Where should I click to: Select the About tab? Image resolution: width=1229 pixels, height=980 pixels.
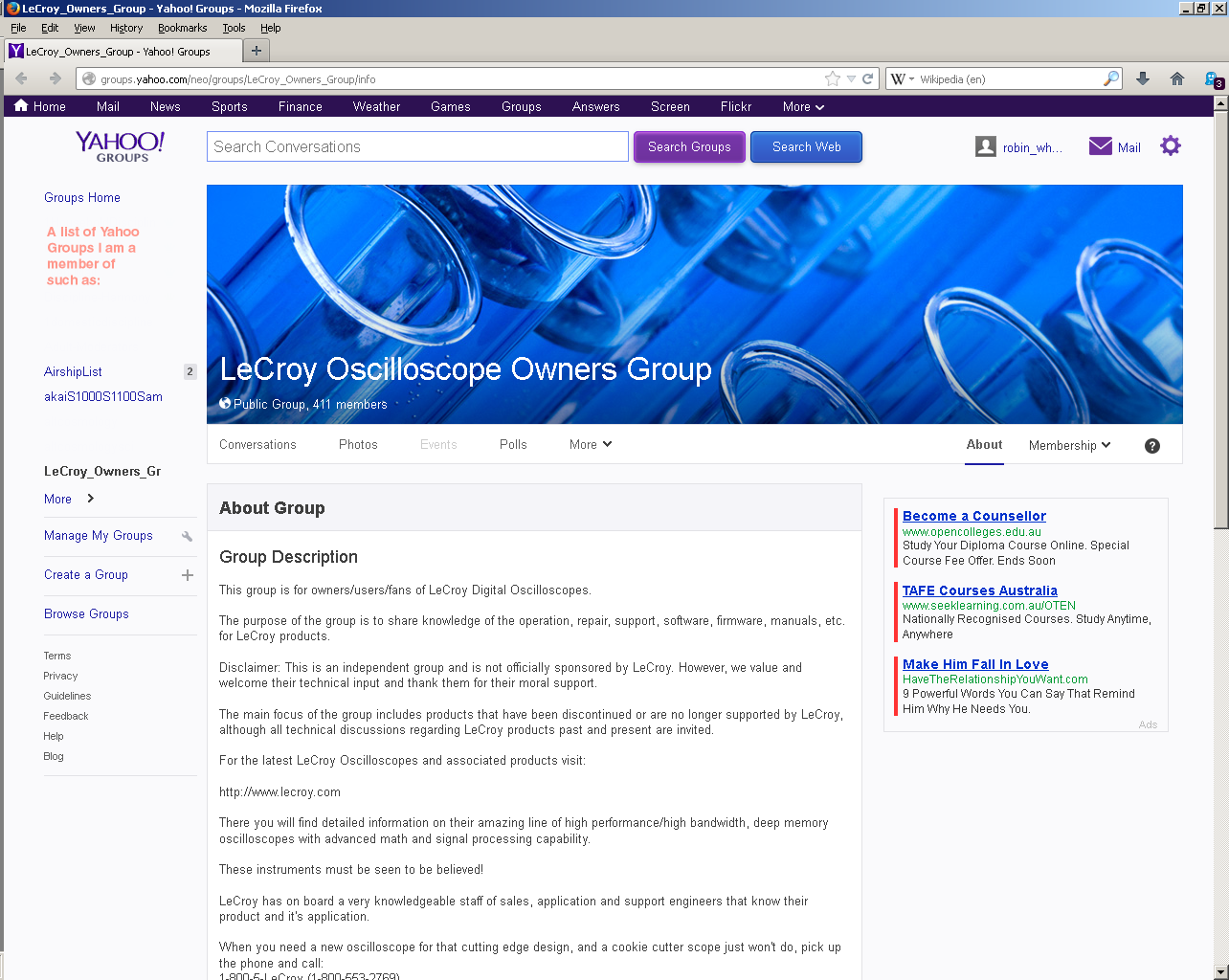(x=984, y=445)
